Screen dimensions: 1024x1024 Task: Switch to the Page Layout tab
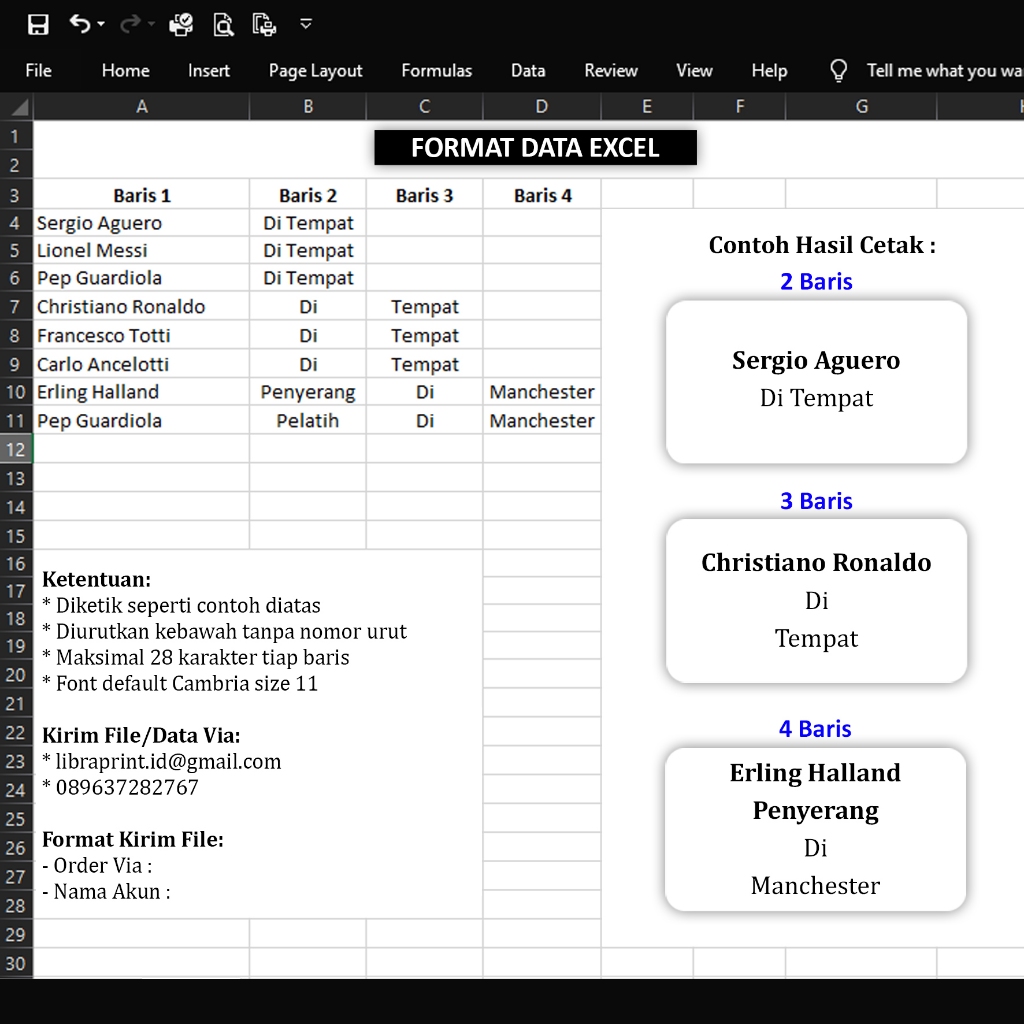pyautogui.click(x=315, y=70)
